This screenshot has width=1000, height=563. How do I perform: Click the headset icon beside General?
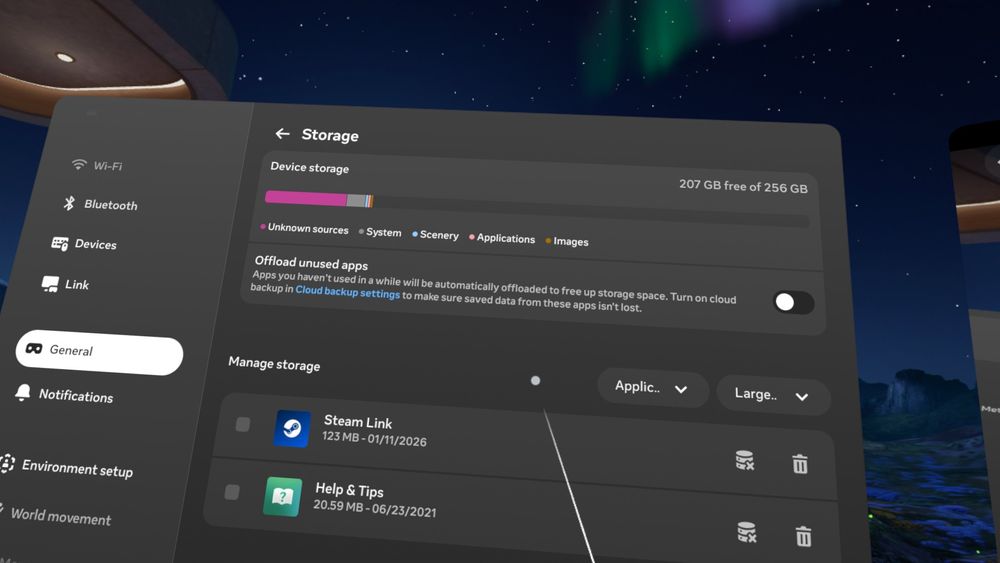tap(34, 348)
